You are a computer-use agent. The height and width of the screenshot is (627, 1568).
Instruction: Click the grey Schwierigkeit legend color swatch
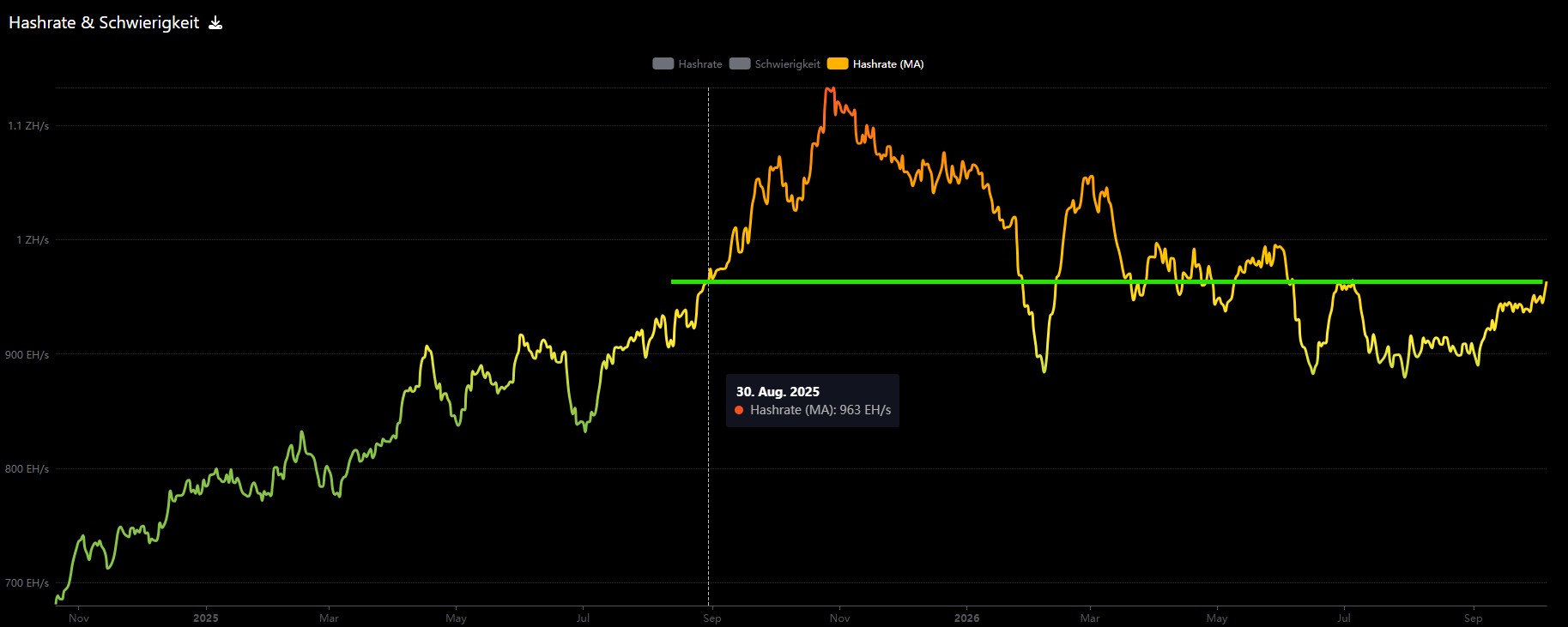coord(740,63)
